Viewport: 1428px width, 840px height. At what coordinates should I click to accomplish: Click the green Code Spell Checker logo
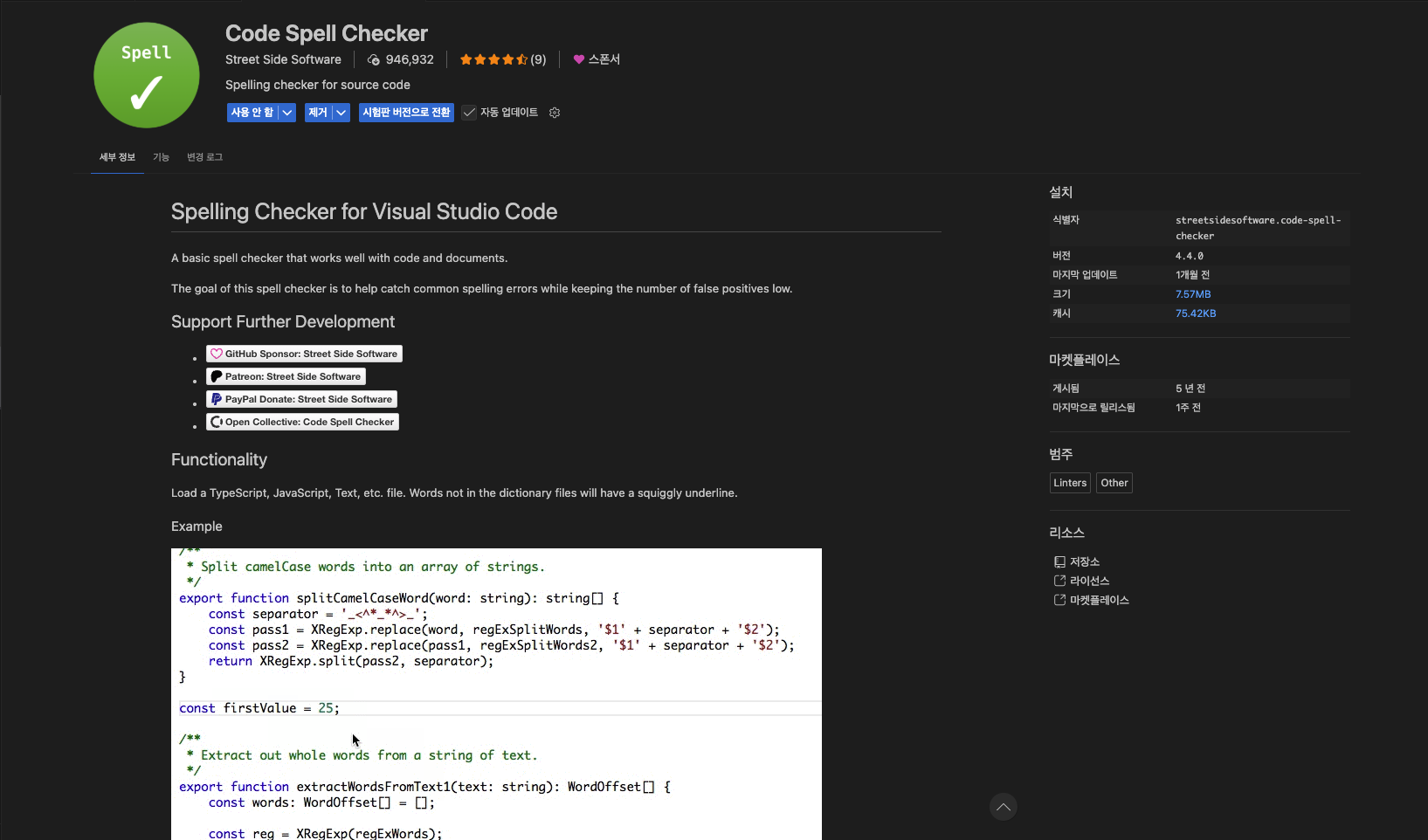(x=146, y=75)
